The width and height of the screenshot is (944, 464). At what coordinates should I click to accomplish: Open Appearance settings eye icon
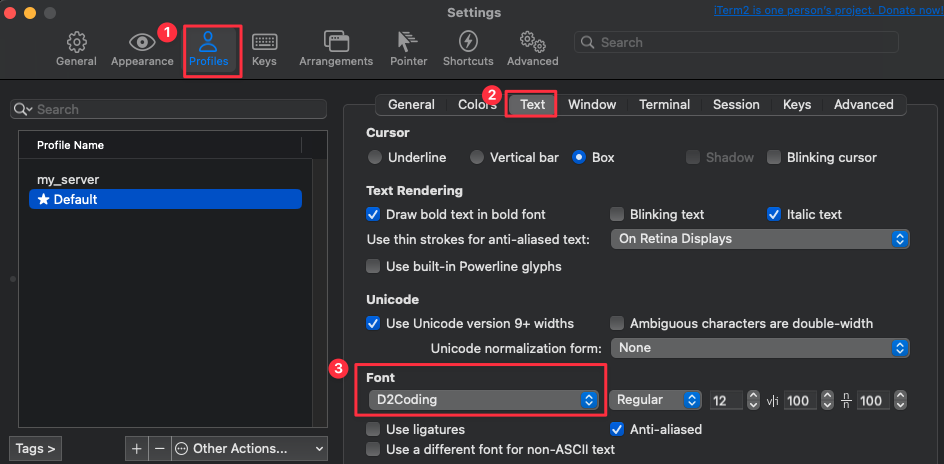[x=142, y=42]
